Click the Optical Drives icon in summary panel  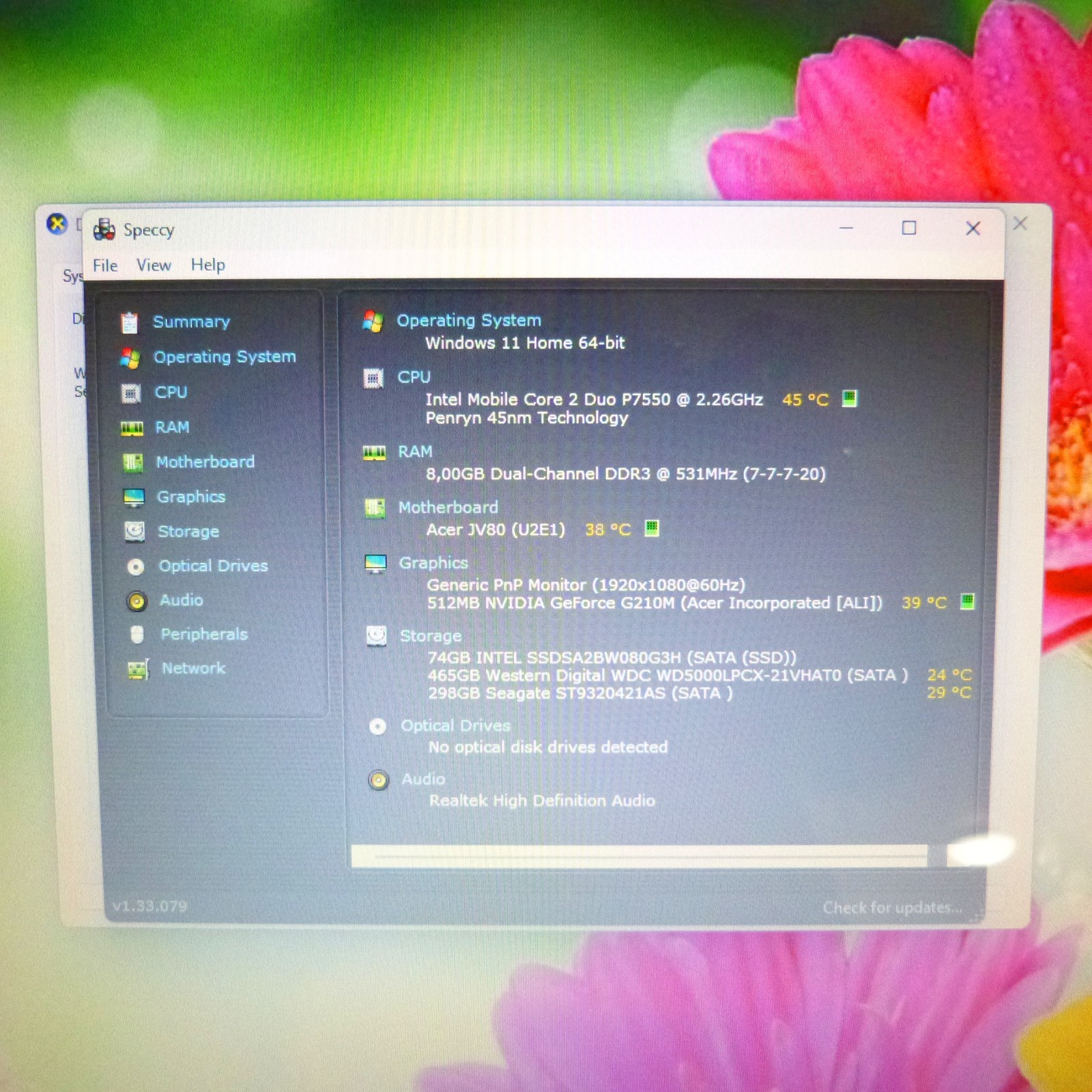click(x=377, y=726)
